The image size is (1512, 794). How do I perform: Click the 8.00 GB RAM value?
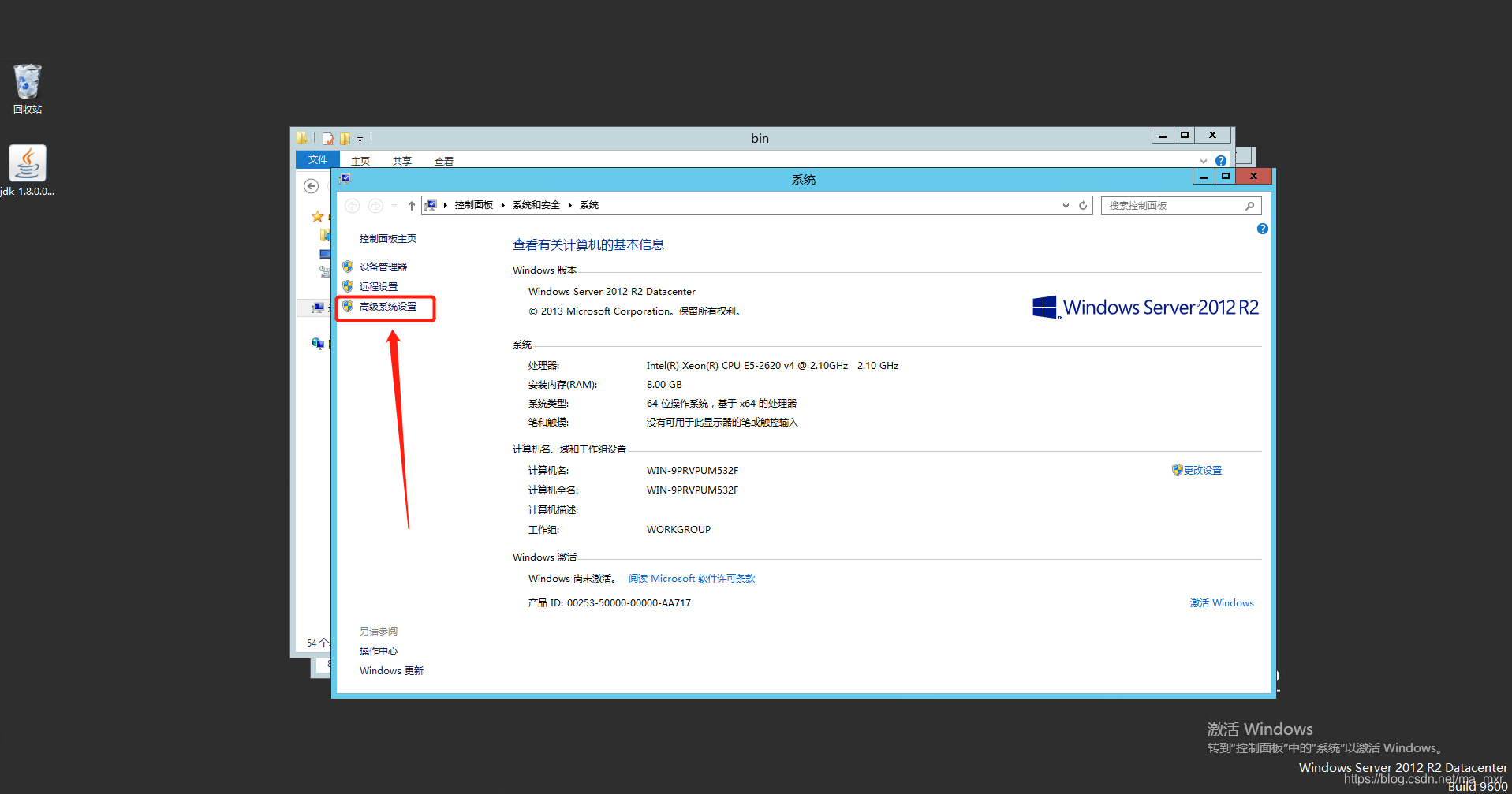[x=664, y=385]
